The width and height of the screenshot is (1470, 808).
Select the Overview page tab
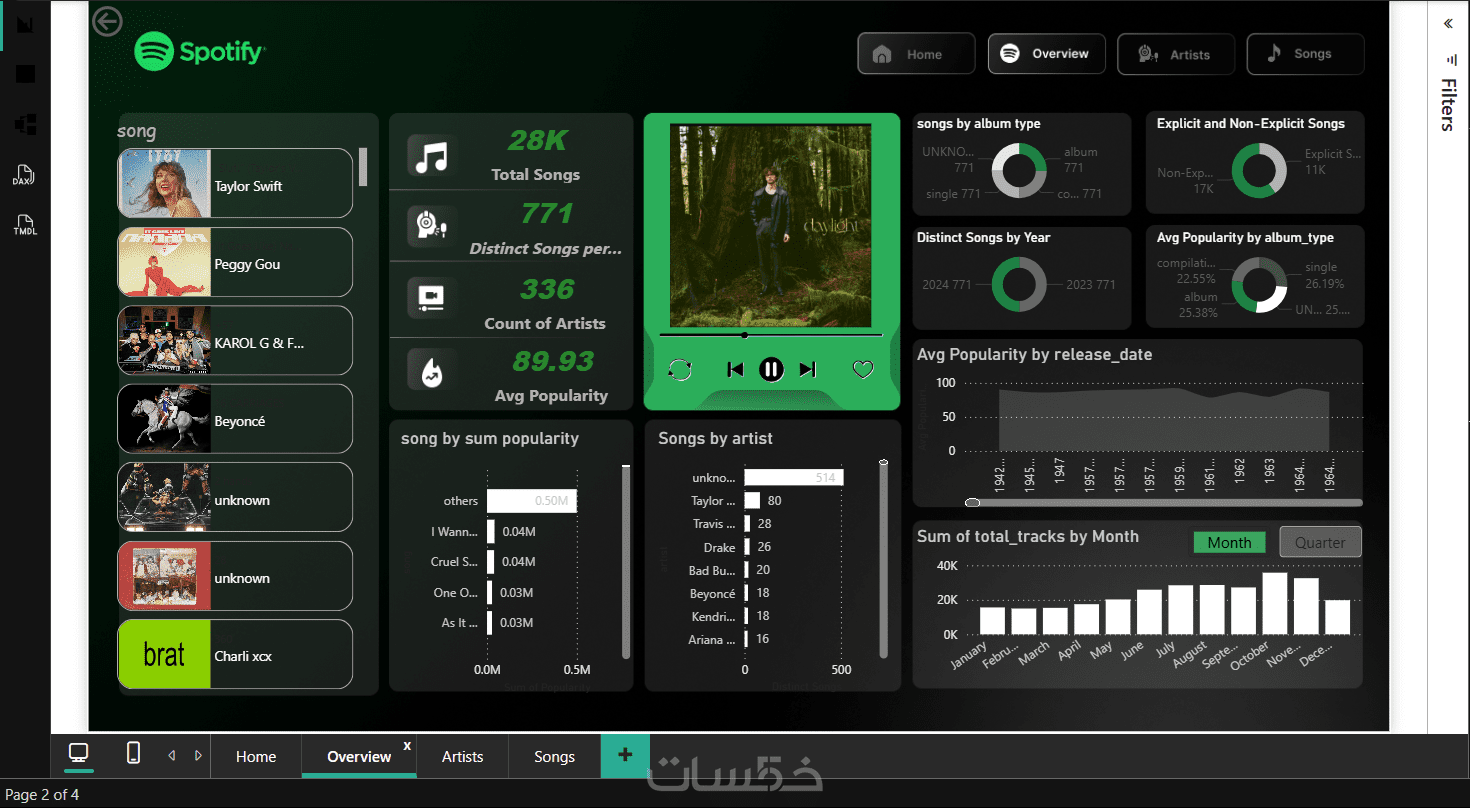[359, 756]
